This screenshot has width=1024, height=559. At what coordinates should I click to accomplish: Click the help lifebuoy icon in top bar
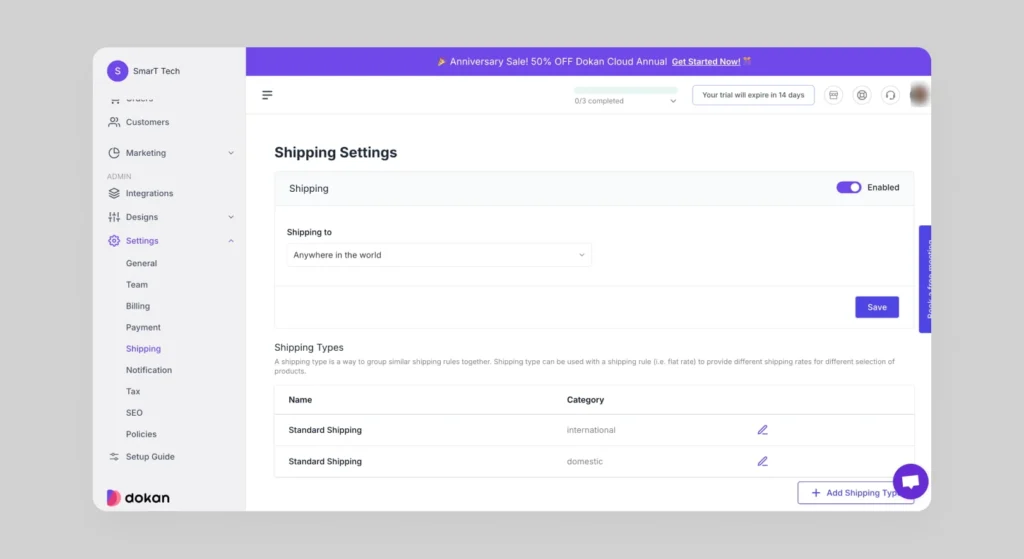point(862,95)
